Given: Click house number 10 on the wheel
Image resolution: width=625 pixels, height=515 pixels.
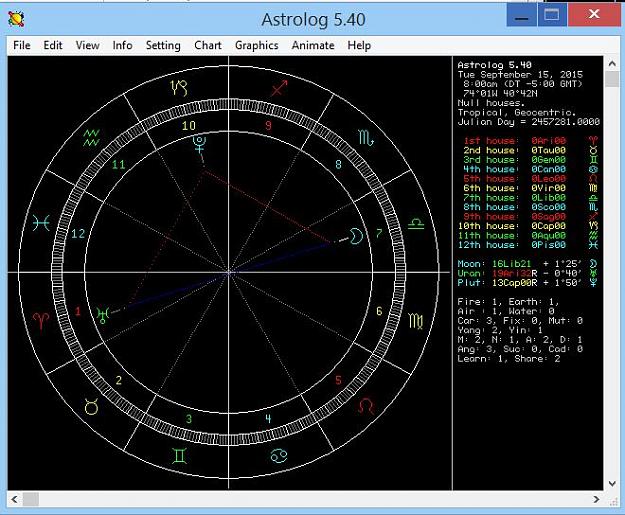Looking at the screenshot, I should coord(189,126).
